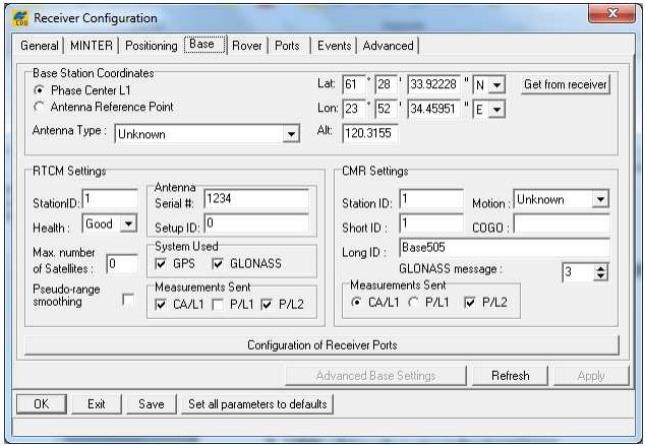This screenshot has height=446, width=645.
Task: Click the Refresh button
Action: (510, 376)
